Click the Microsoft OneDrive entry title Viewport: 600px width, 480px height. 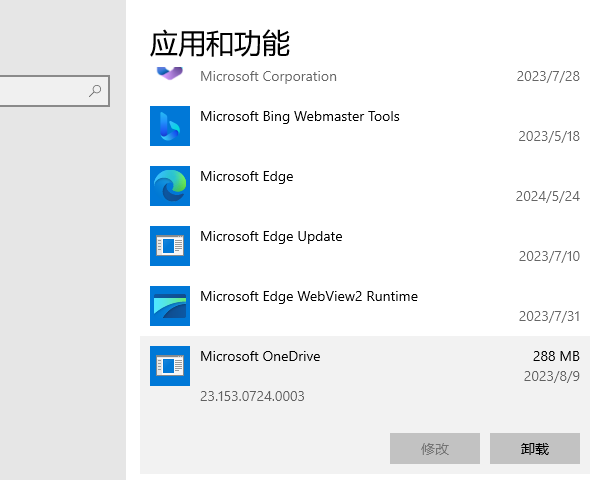pyautogui.click(x=260, y=356)
